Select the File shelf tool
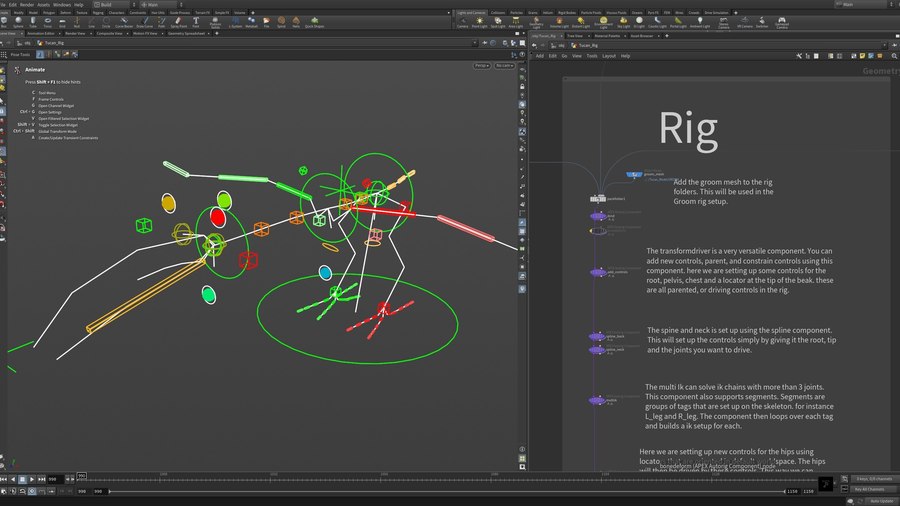 (266, 22)
